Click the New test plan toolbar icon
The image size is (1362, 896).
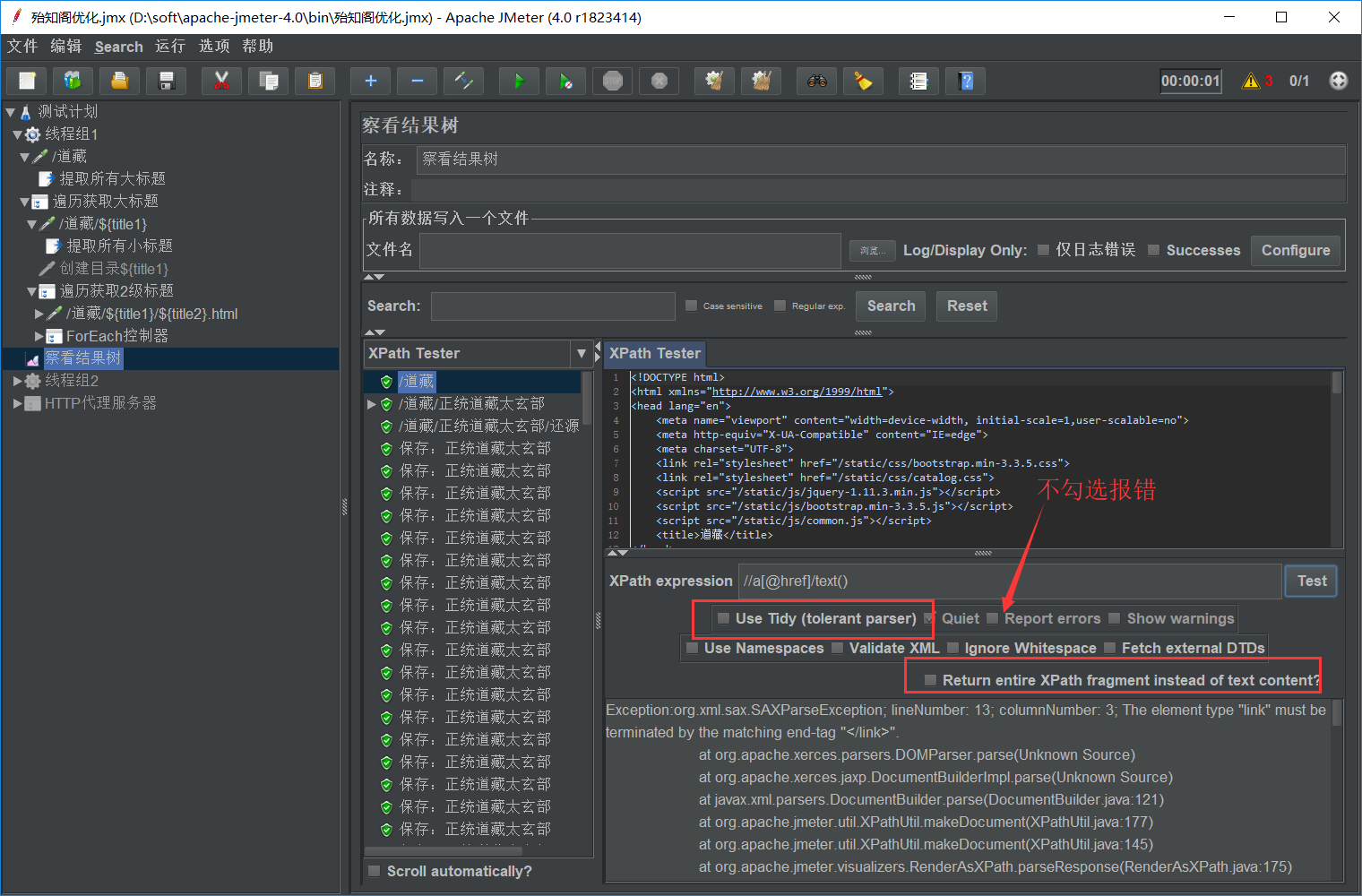coord(27,81)
